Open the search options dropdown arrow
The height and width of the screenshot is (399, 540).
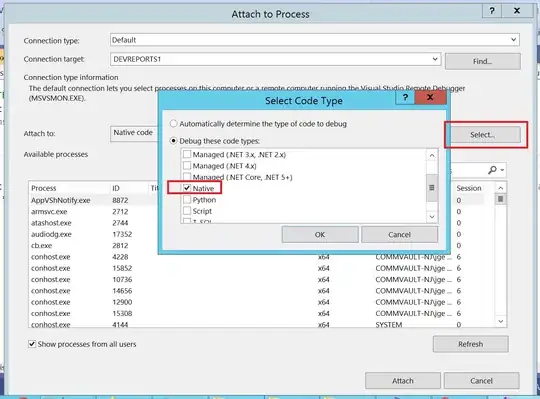[502, 170]
